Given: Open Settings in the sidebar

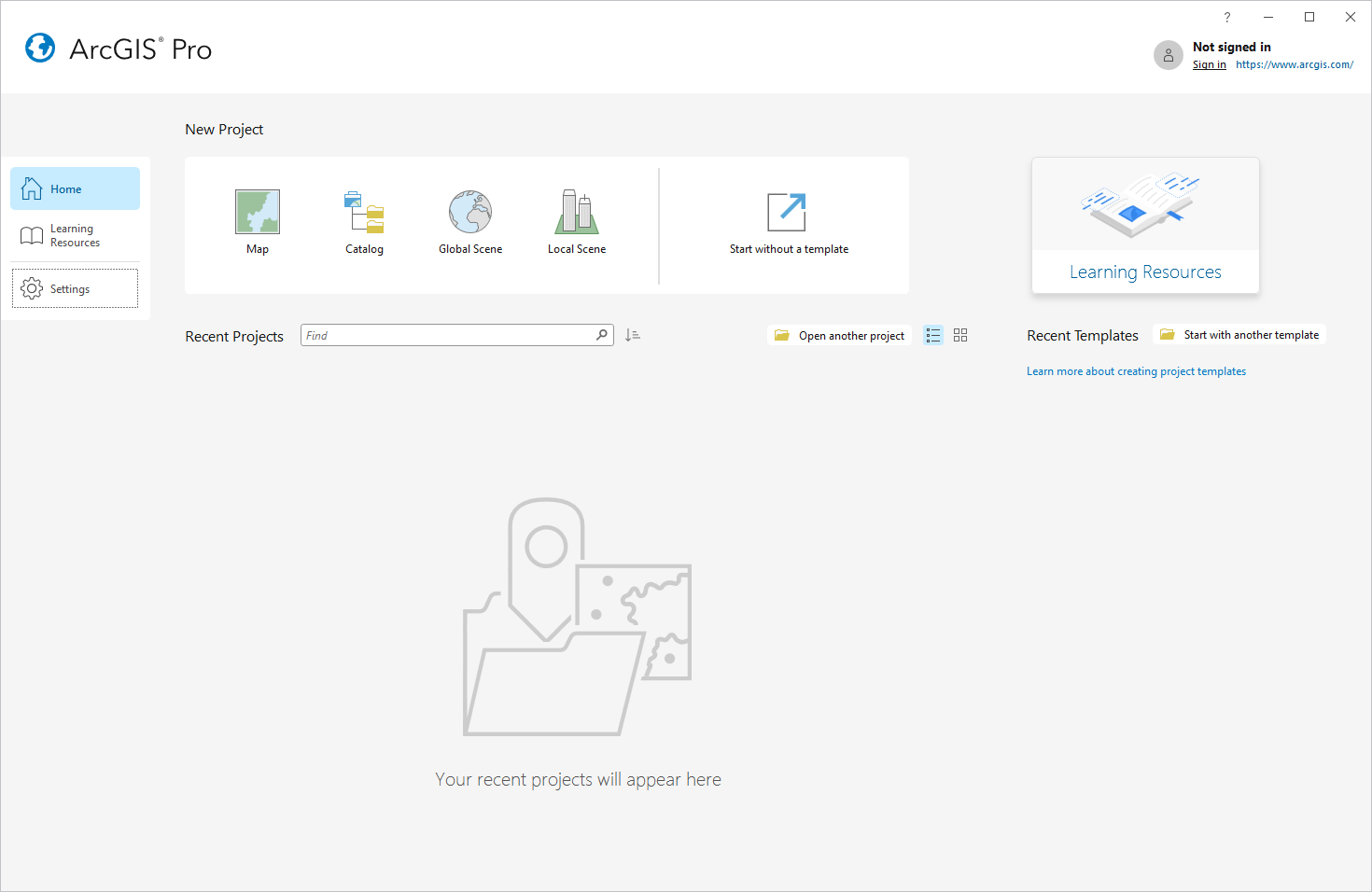Looking at the screenshot, I should 75,288.
